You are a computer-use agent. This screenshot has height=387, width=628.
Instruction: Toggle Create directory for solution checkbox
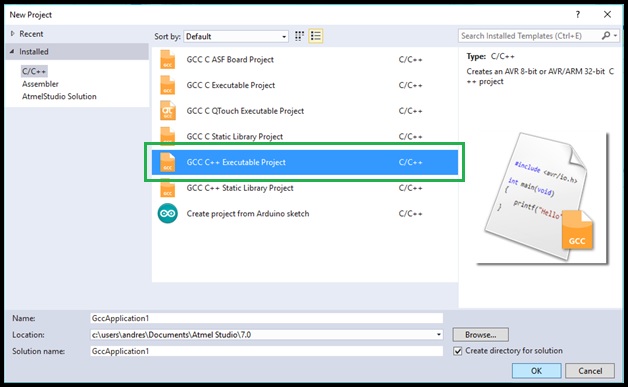click(x=457, y=351)
